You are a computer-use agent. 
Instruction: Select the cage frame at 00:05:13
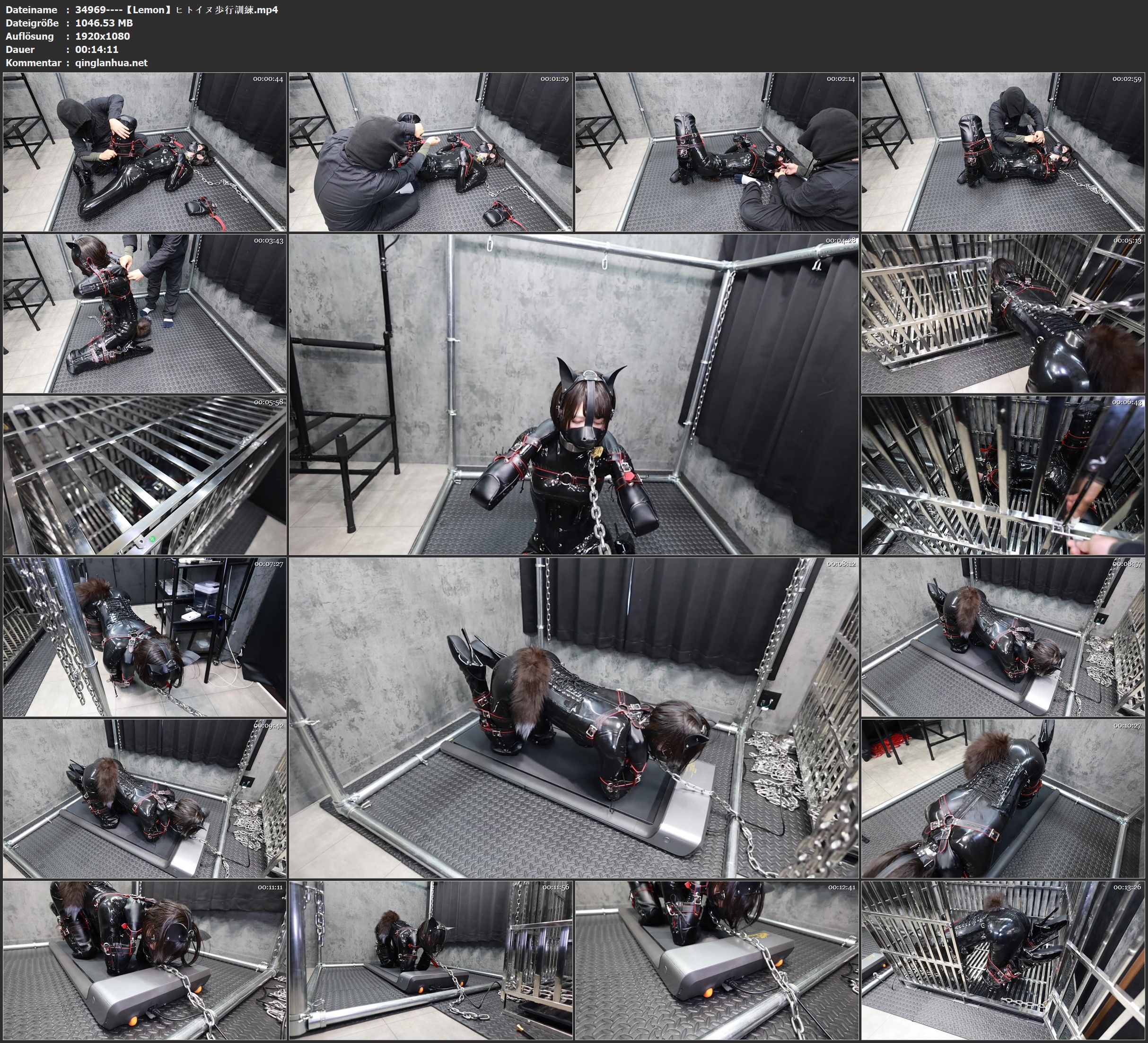coord(1003,313)
